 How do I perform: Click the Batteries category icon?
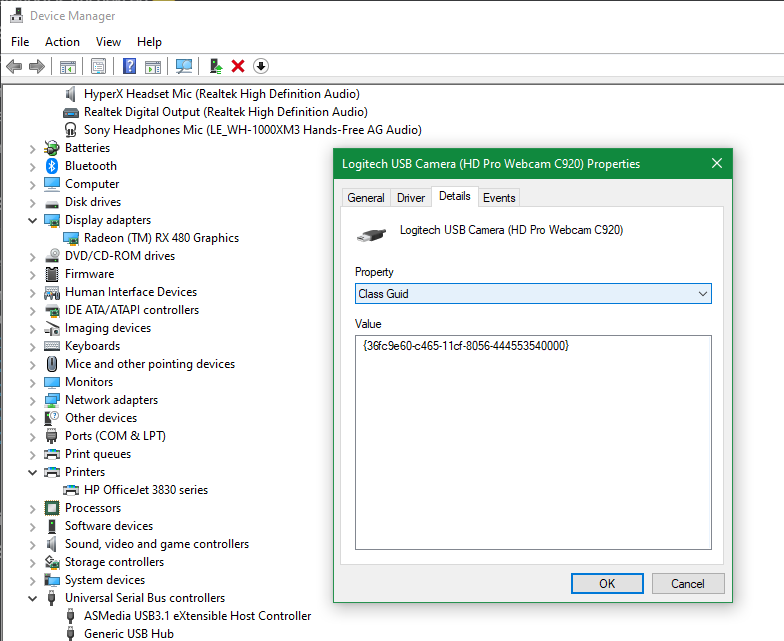52,148
